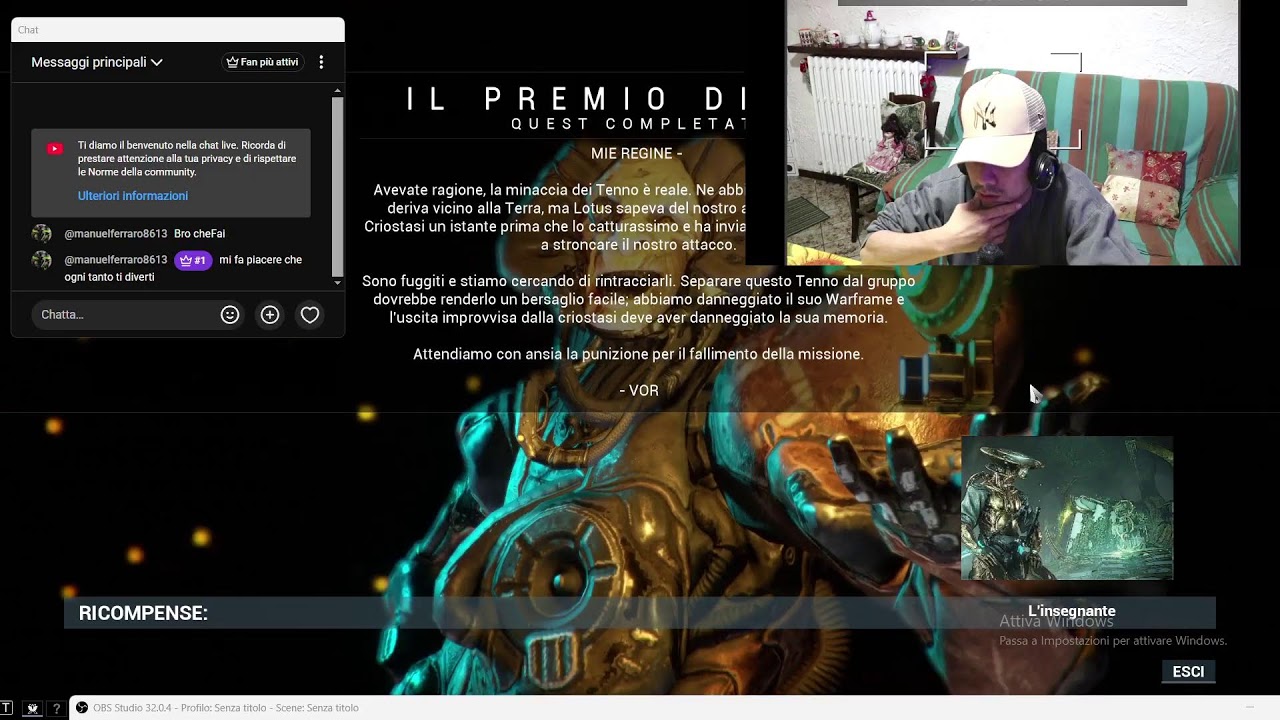Send a heart reaction in chat
This screenshot has height=720, width=1280.
coord(310,315)
